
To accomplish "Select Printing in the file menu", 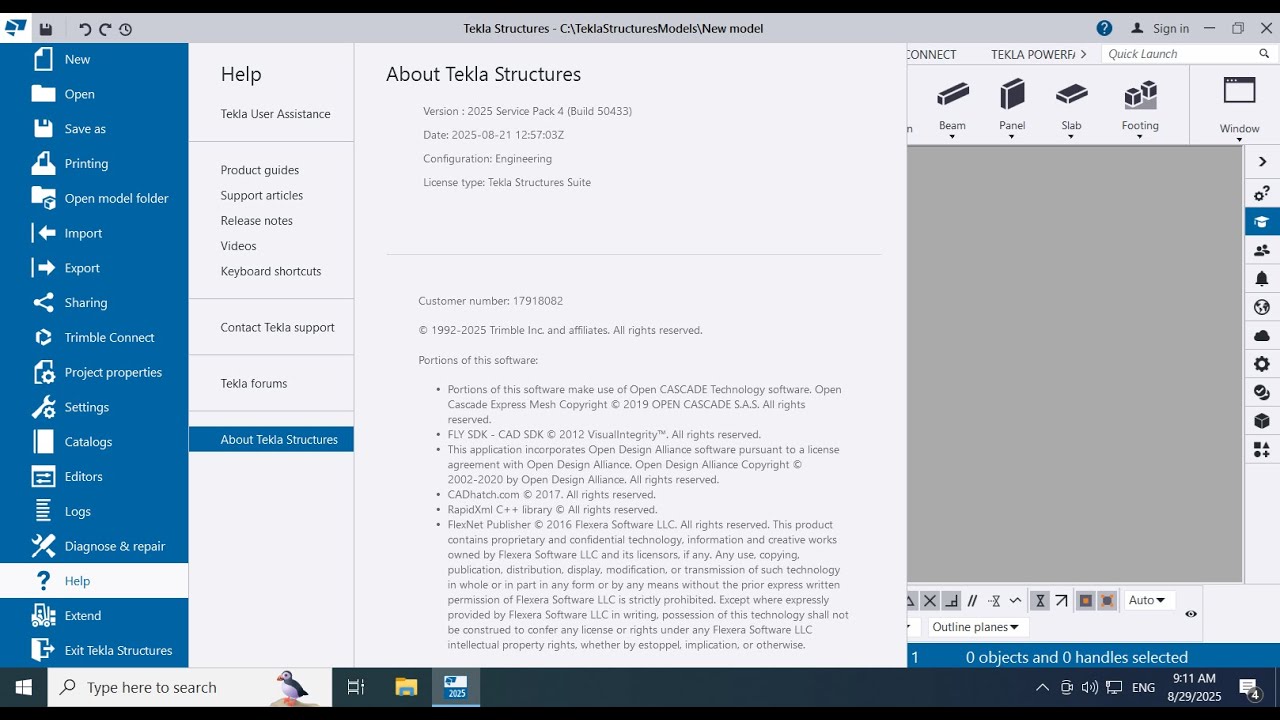I will [94, 164].
